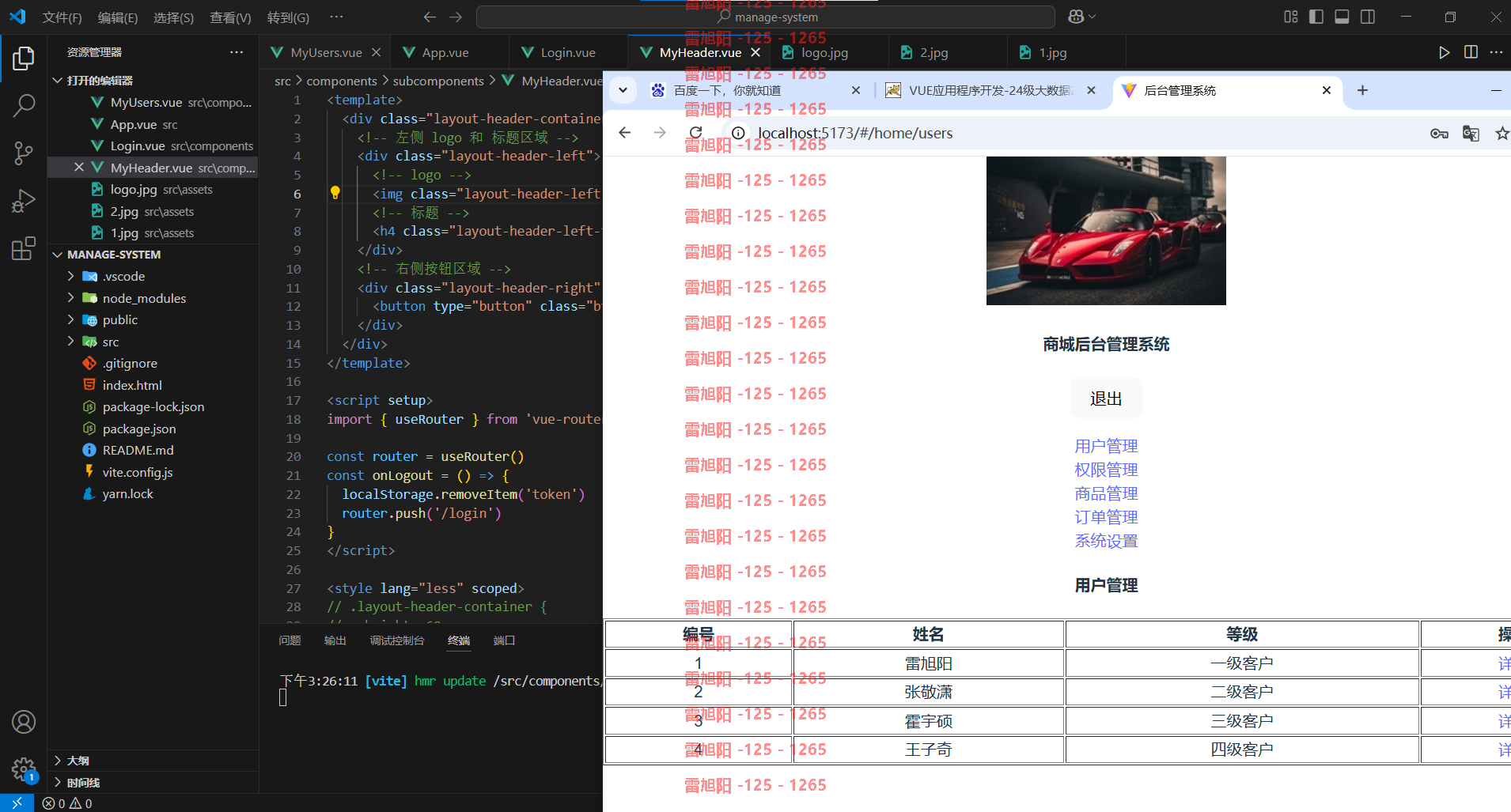Expand the node_modules folder

pyautogui.click(x=71, y=298)
